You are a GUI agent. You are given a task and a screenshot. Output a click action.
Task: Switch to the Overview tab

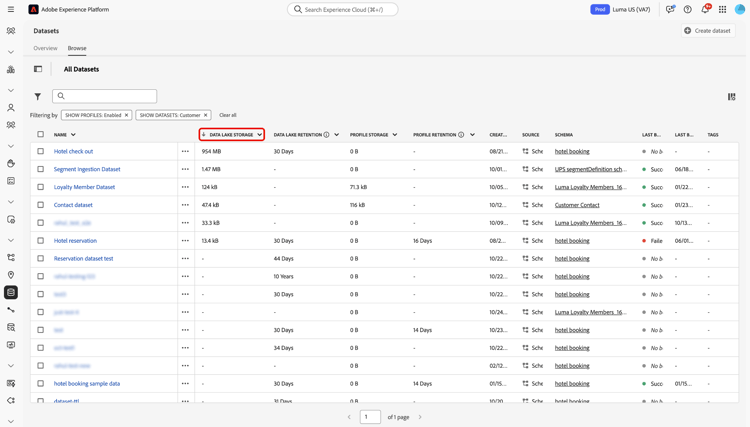click(x=45, y=48)
